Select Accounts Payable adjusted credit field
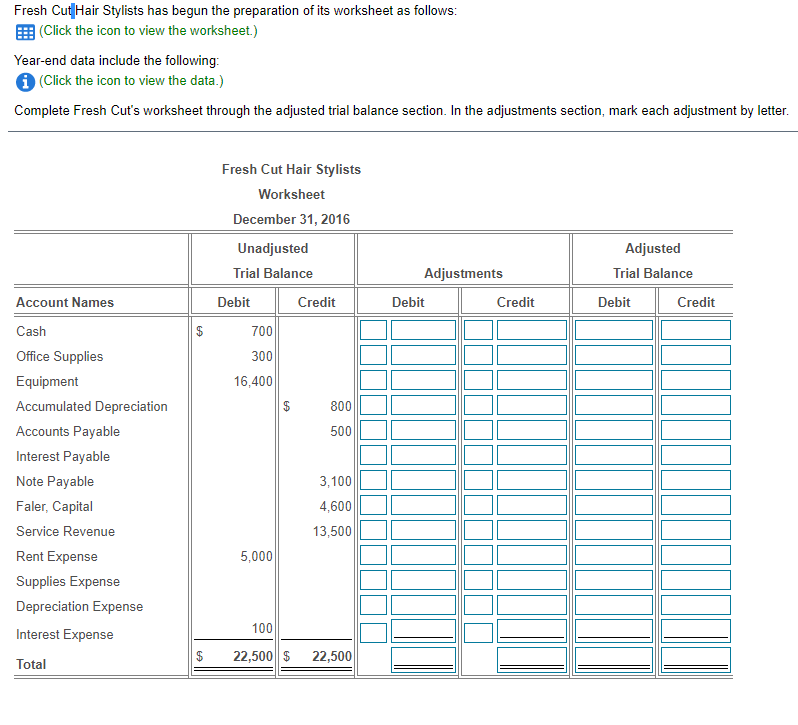798x725 pixels. coord(695,429)
